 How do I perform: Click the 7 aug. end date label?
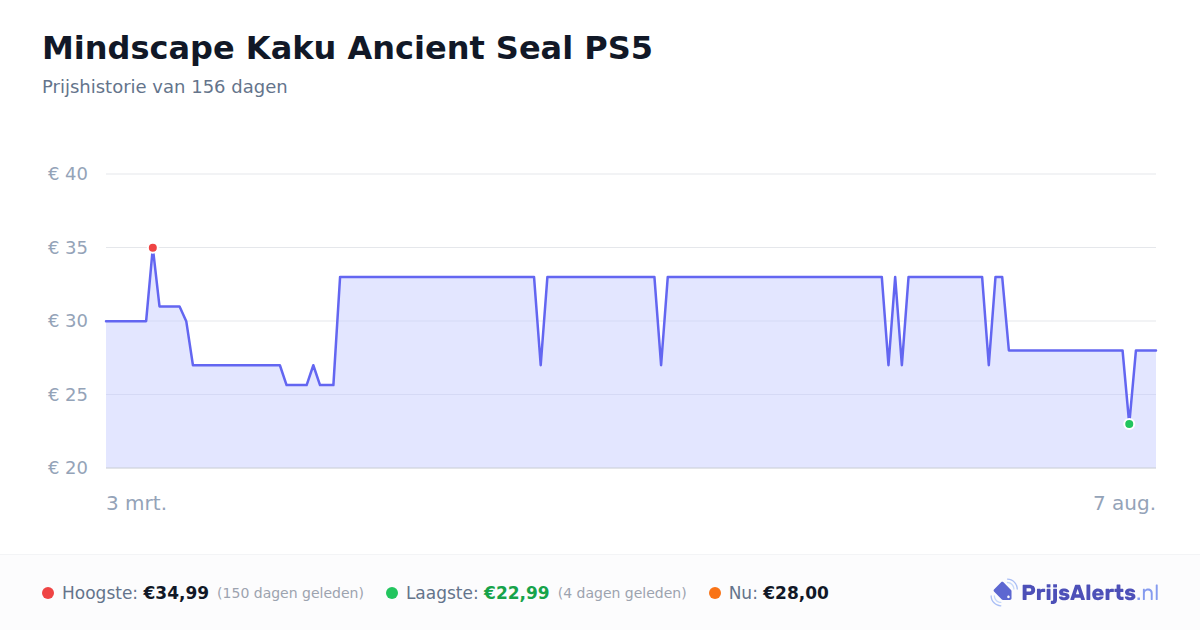[x=1125, y=503]
